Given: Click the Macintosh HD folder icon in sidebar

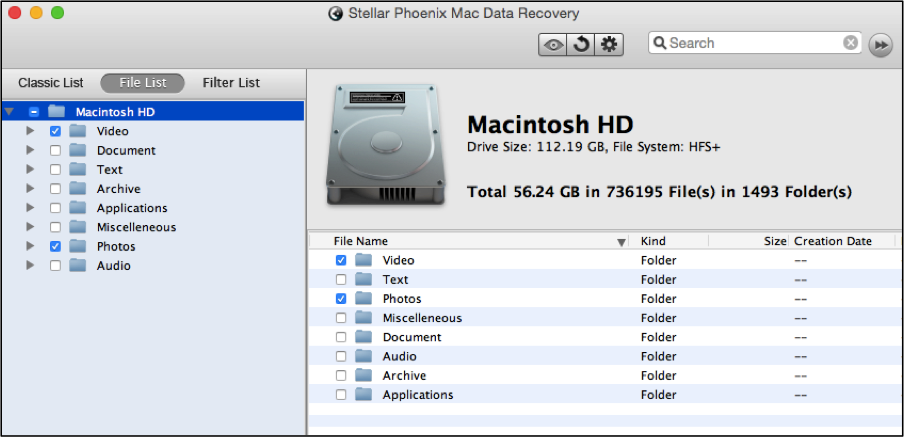Looking at the screenshot, I should [56, 111].
